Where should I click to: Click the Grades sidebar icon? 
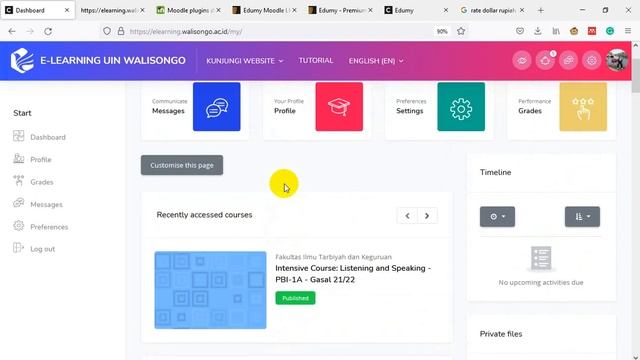[18, 181]
